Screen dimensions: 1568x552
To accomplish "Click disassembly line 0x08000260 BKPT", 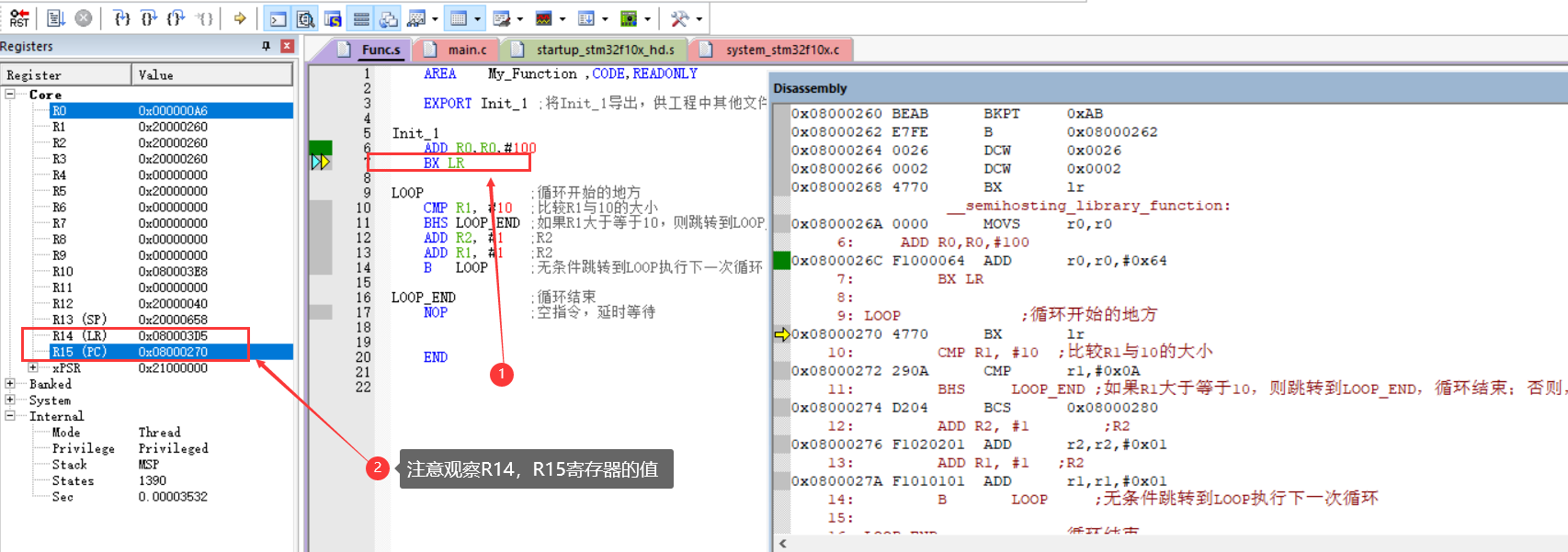I will point(947,114).
